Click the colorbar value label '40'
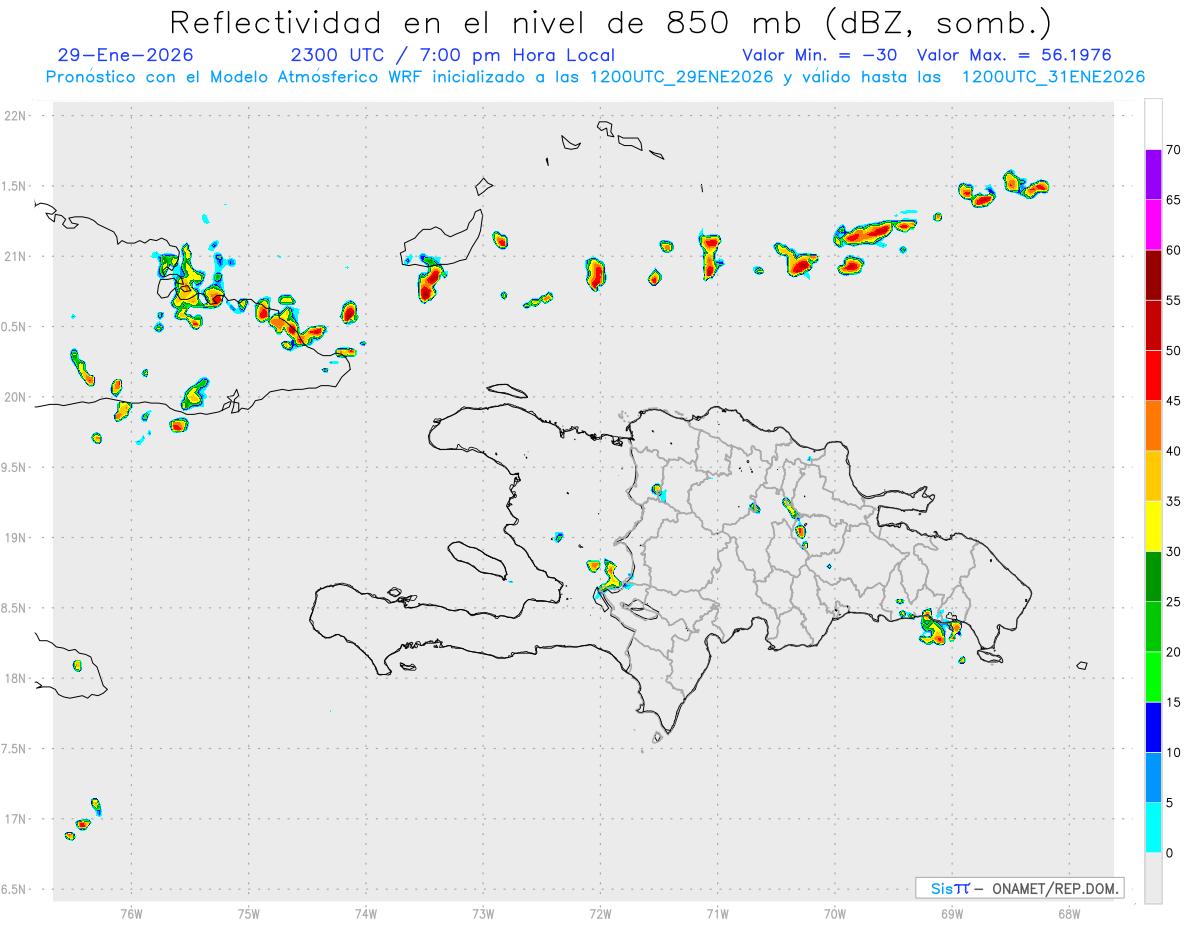This screenshot has height=927, width=1200. click(x=1172, y=451)
